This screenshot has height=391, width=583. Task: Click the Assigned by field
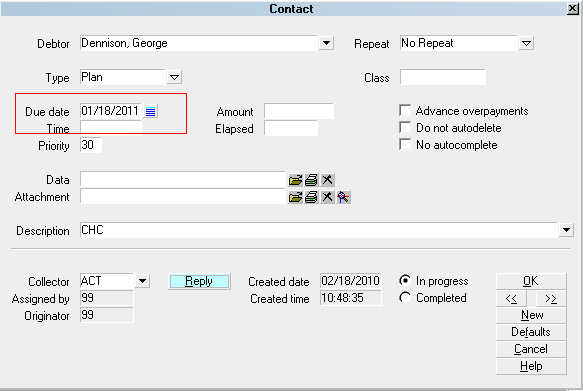107,298
